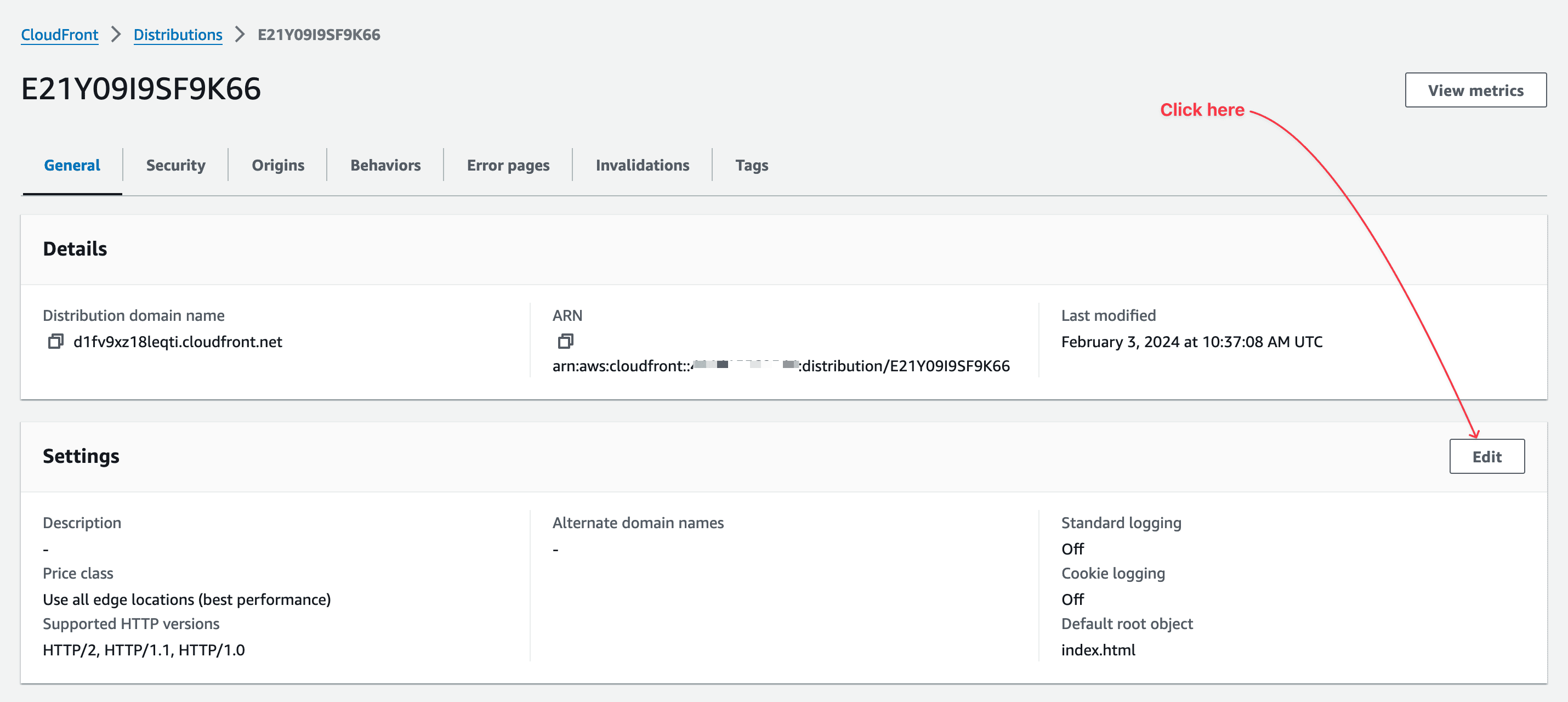Click the E21Y09I9SF9K66 breadcrumb entry
The image size is (1568, 702).
coord(319,35)
